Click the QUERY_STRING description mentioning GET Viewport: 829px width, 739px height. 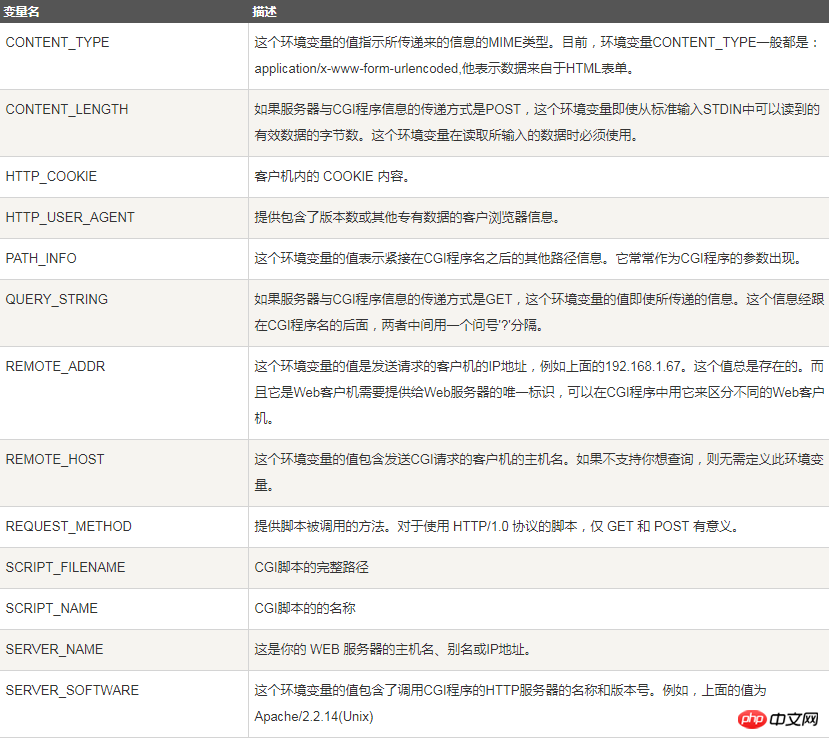(x=539, y=312)
